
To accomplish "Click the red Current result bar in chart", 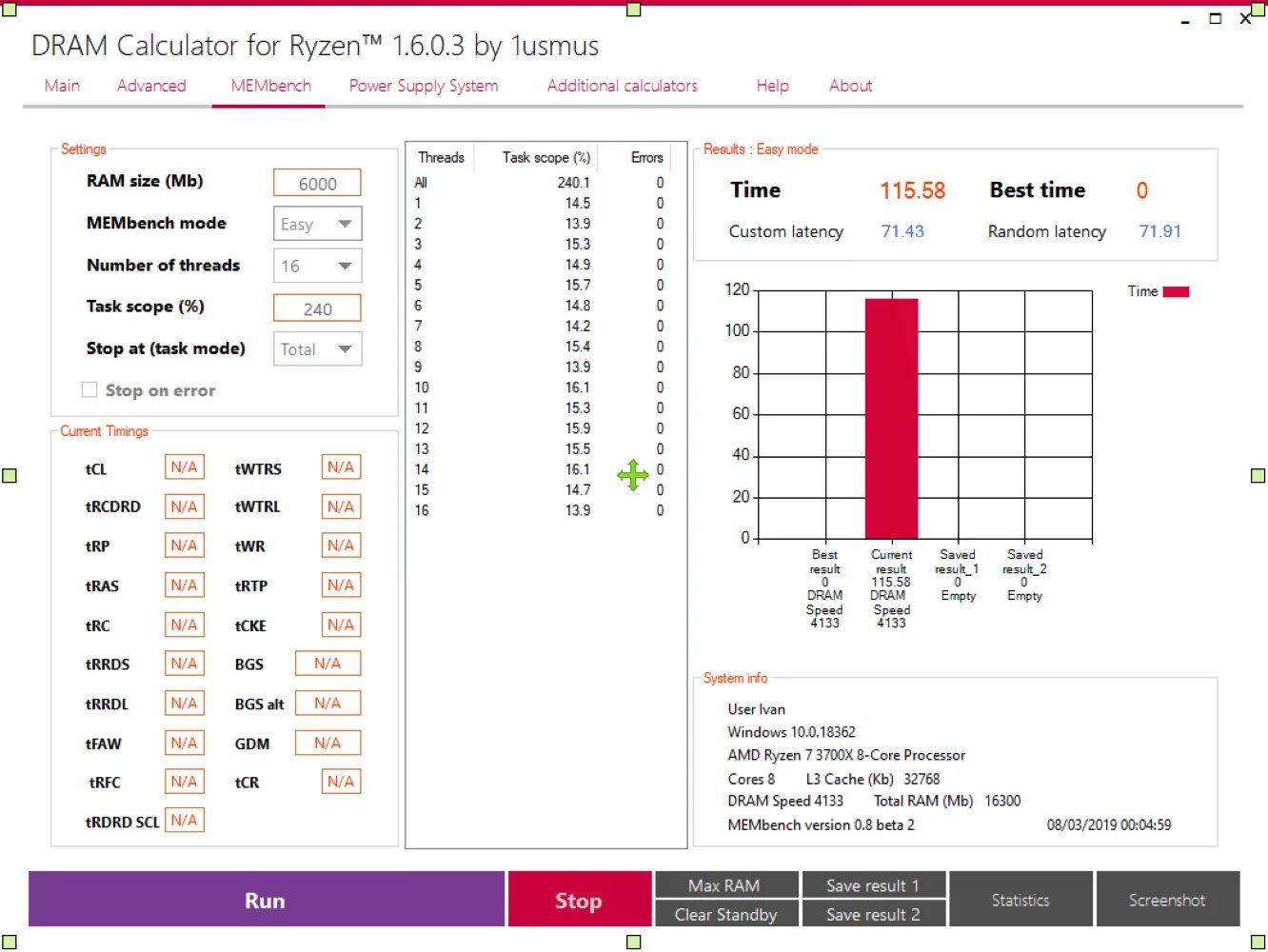I will pos(891,419).
